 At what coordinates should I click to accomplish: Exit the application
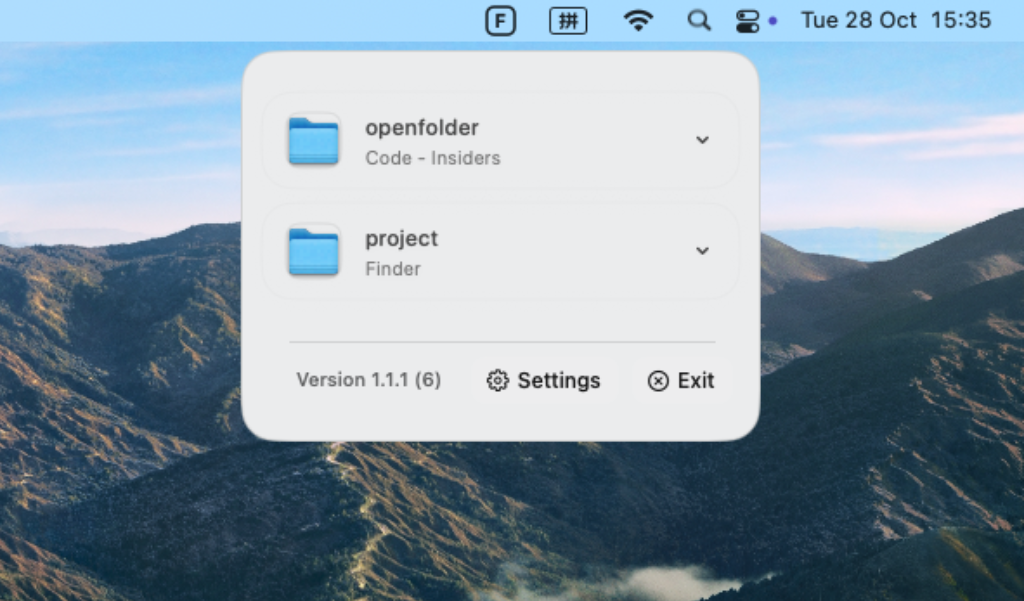click(681, 380)
